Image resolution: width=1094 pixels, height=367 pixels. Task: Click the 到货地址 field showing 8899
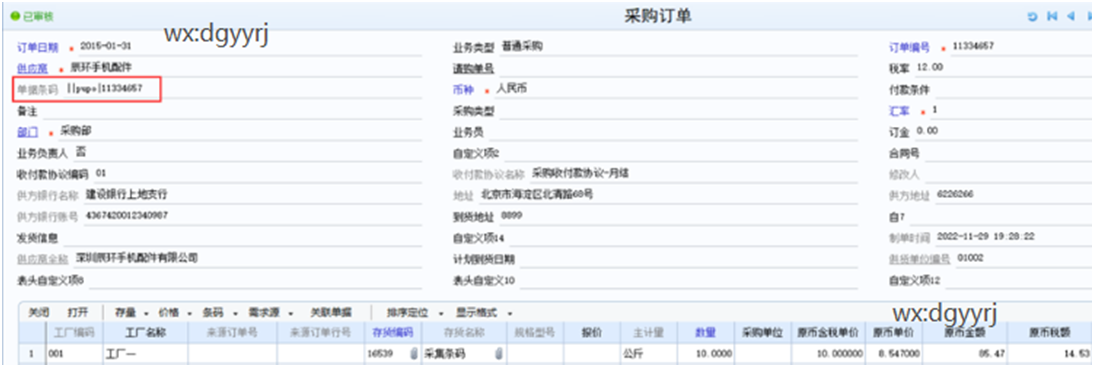click(678, 217)
